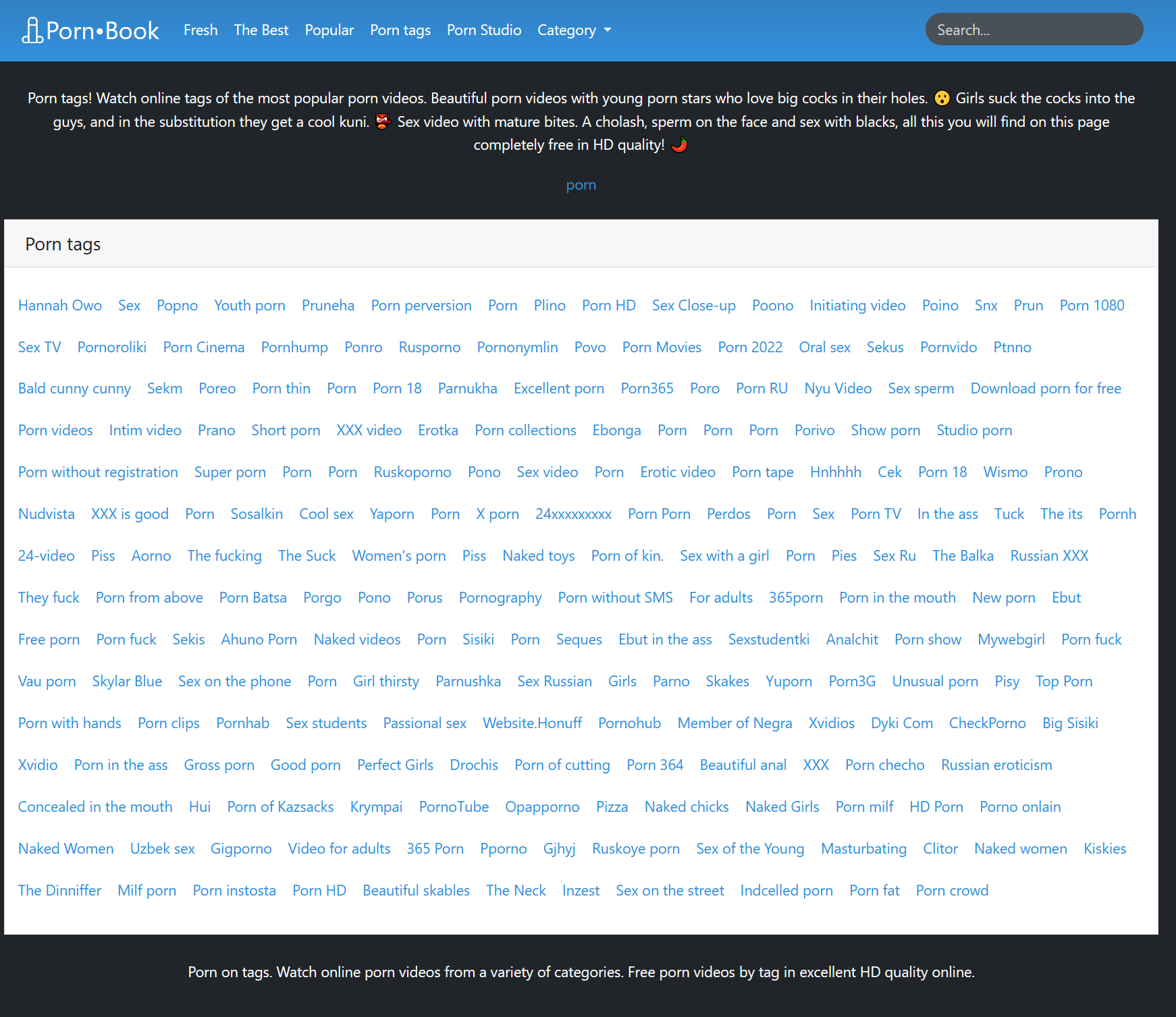
Task: Click the Ebonga tag
Action: [617, 431]
